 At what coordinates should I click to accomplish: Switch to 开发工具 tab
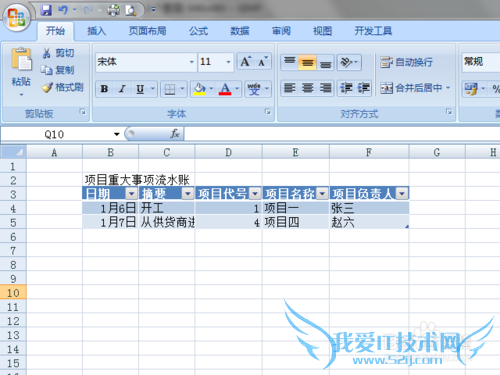[x=373, y=31]
